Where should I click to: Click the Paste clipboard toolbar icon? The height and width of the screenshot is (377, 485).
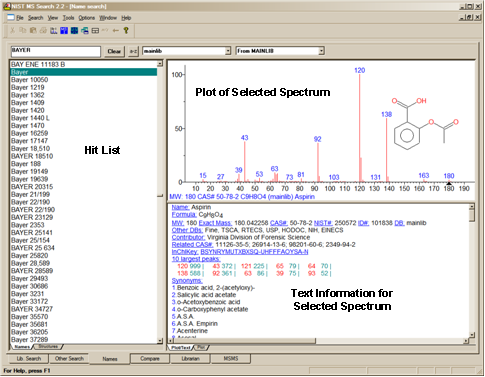click(x=33, y=31)
